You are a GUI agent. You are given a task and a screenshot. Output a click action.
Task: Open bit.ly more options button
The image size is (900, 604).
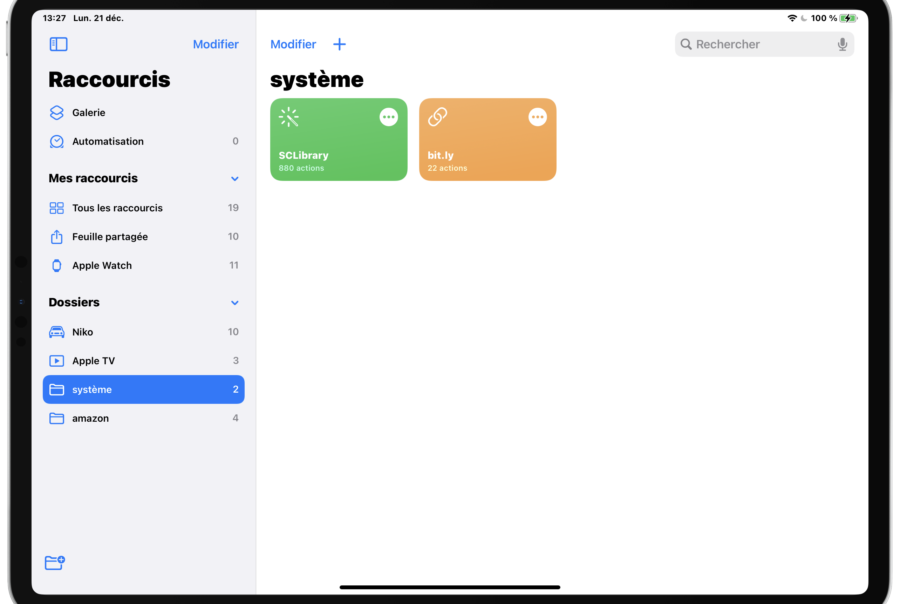(x=537, y=117)
